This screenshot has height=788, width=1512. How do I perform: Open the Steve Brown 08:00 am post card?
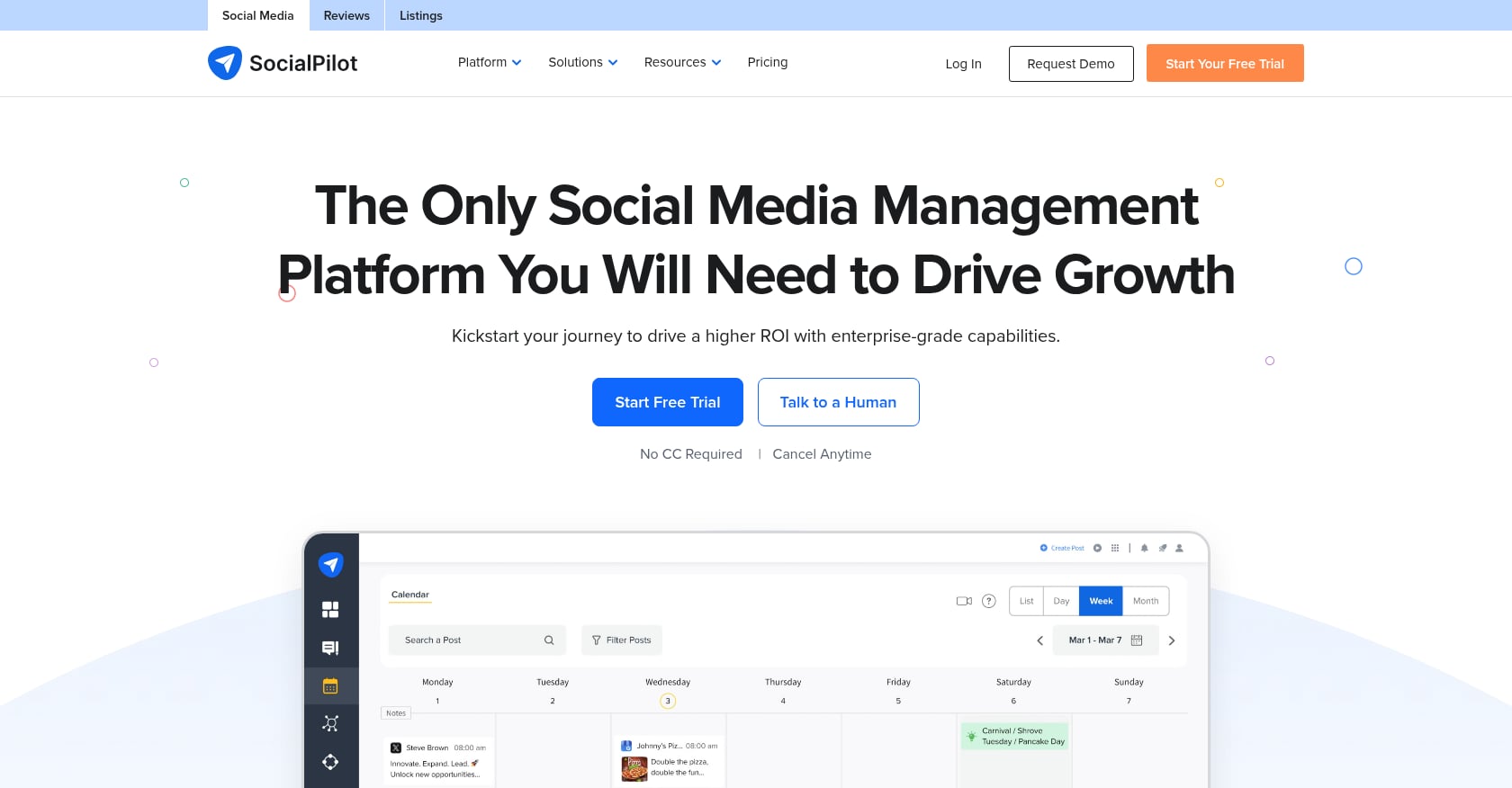[x=438, y=761]
